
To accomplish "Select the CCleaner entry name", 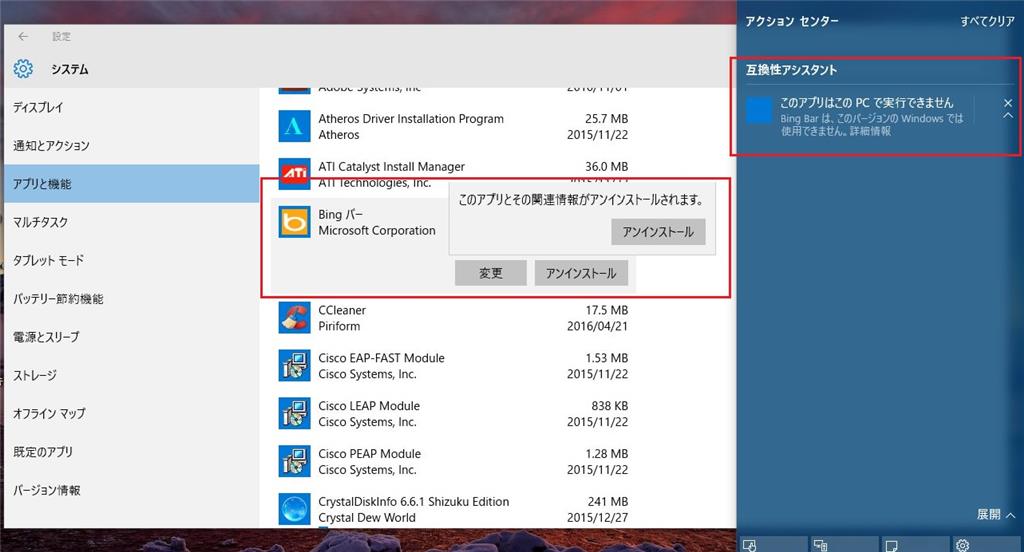I will tap(342, 310).
